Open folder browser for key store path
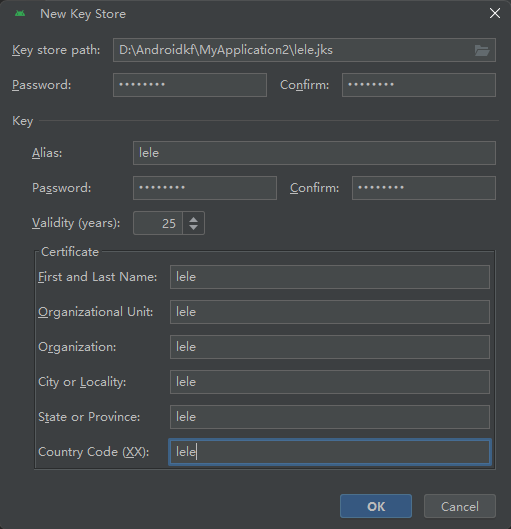The image size is (511, 529). pyautogui.click(x=482, y=51)
